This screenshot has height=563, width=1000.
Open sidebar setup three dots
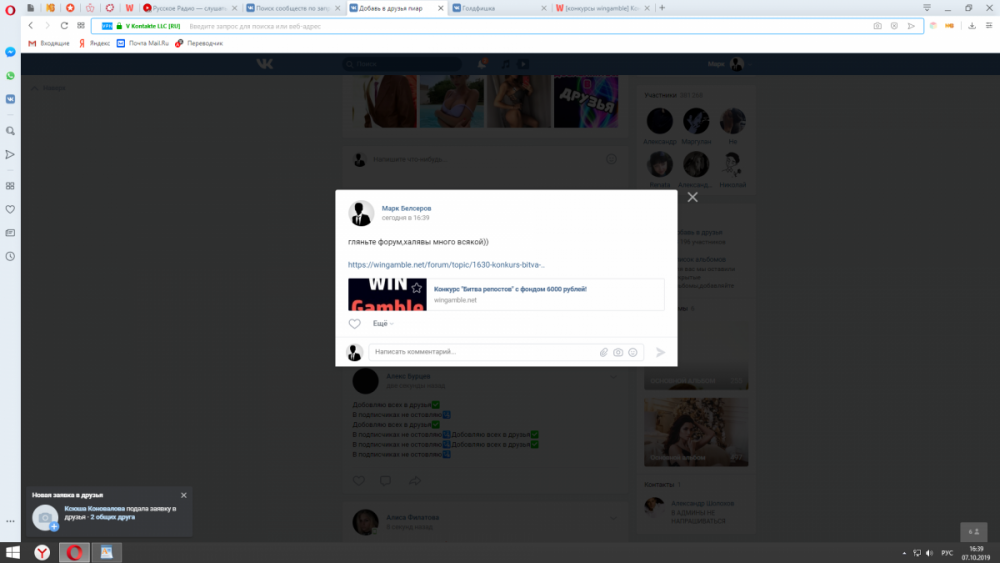(10, 521)
